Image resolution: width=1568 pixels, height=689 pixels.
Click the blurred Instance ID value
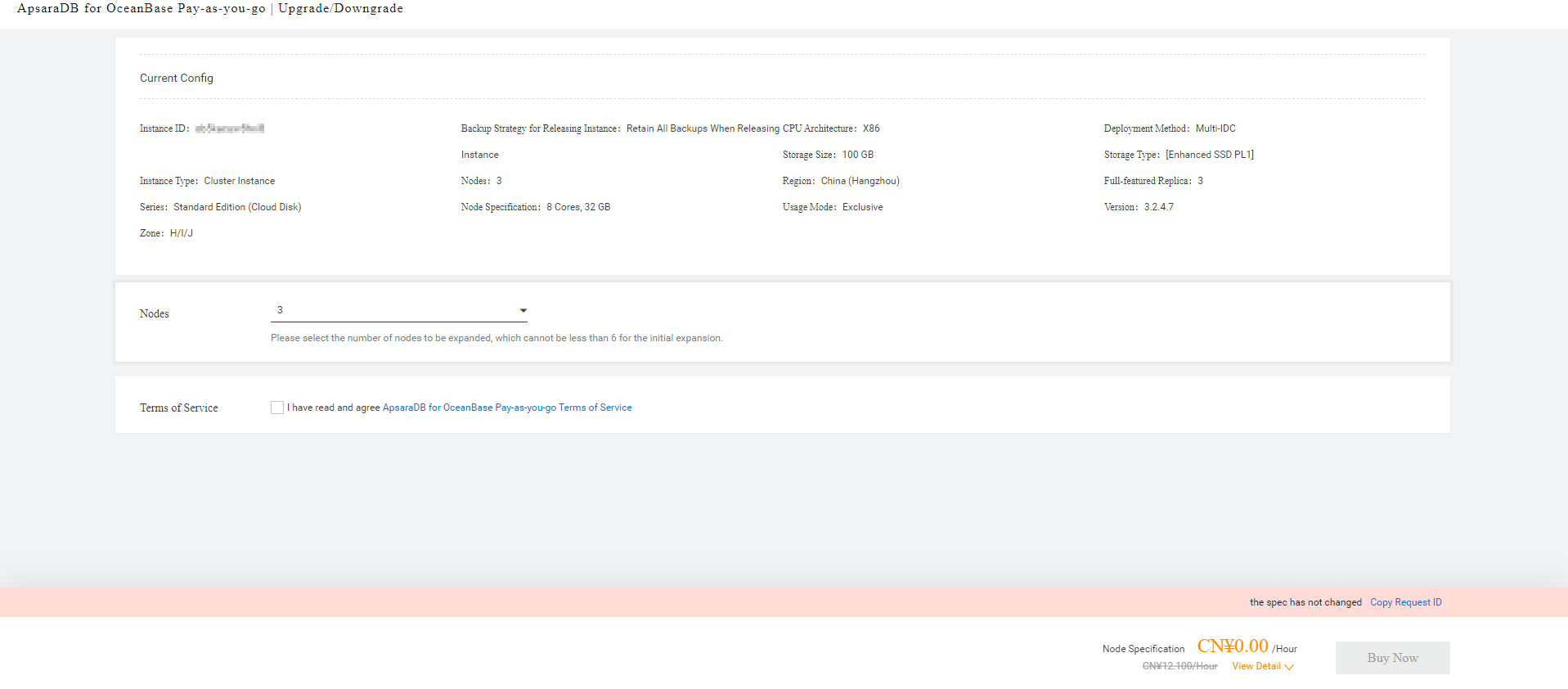(230, 128)
